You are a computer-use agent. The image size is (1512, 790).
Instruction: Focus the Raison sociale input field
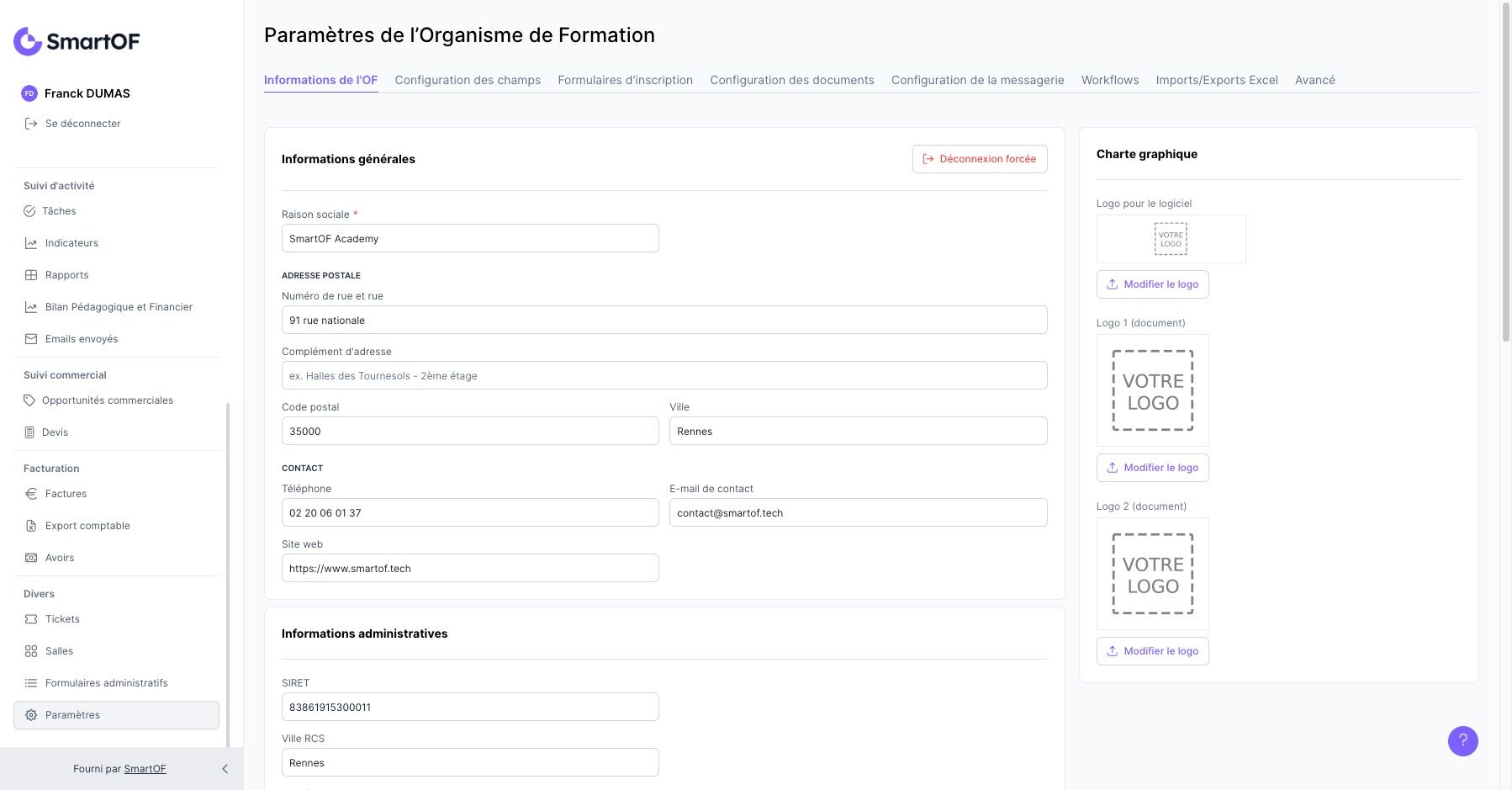[470, 239]
